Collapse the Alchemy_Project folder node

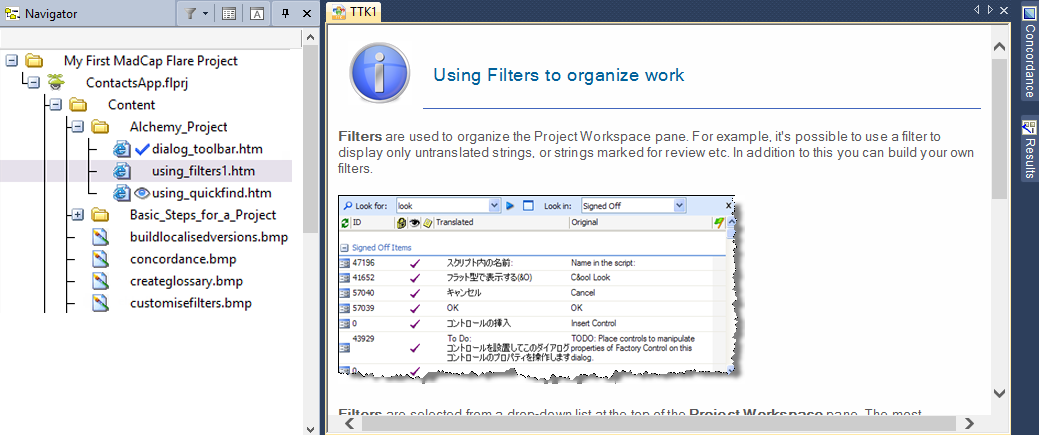tap(78, 127)
